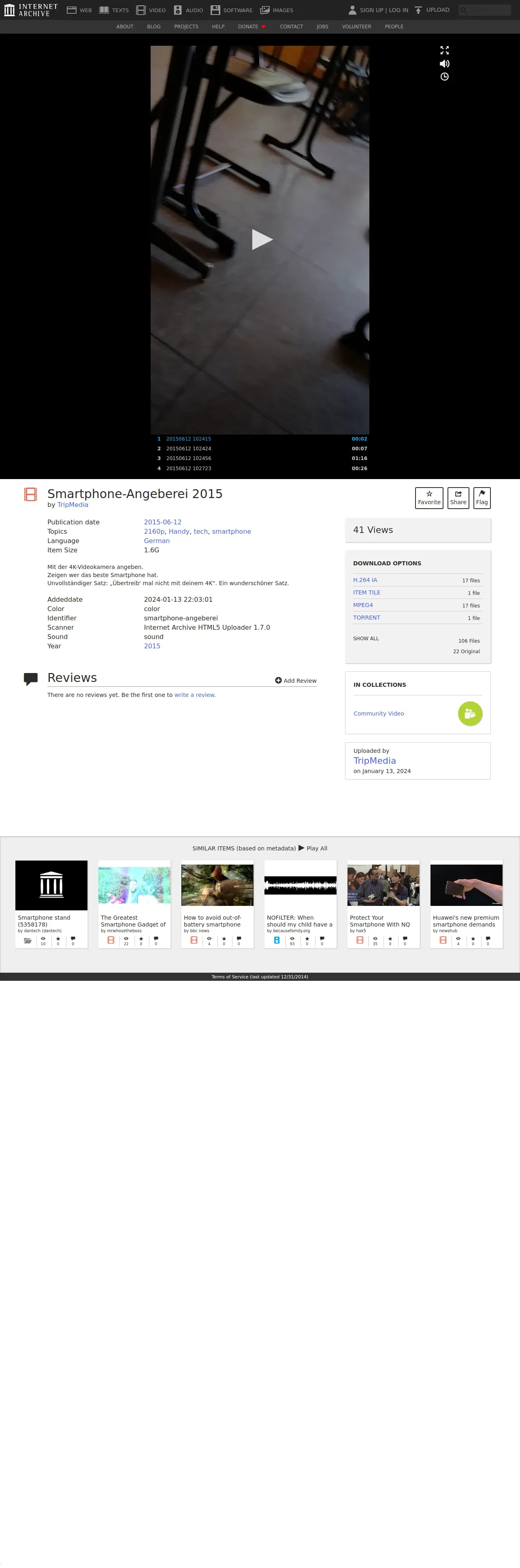The image size is (520, 1568).
Task: Flag this item
Action: point(482,498)
